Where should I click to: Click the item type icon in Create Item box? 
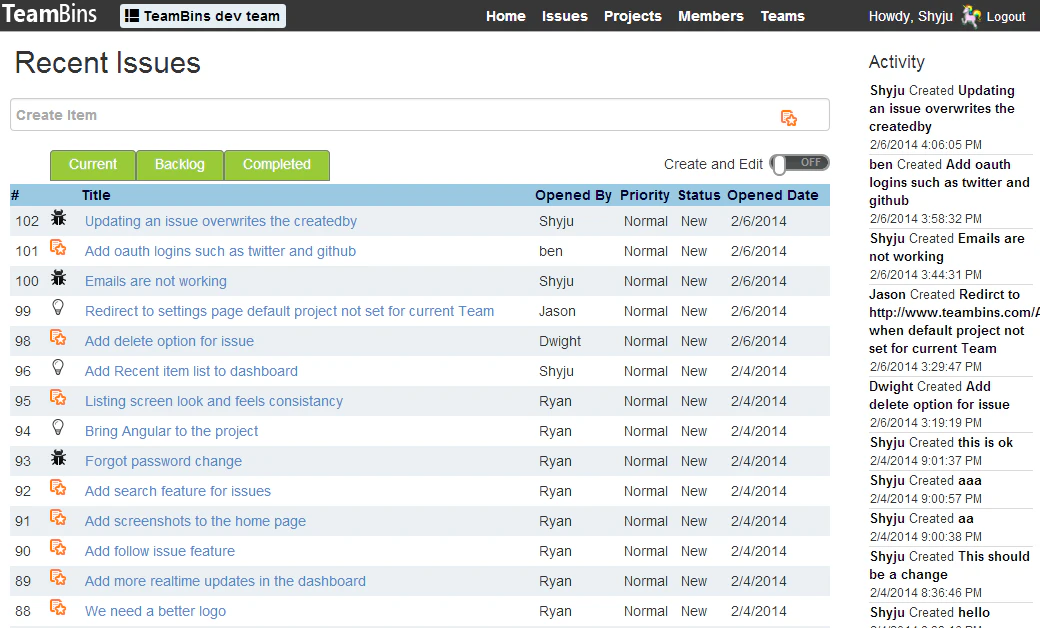pos(789,118)
